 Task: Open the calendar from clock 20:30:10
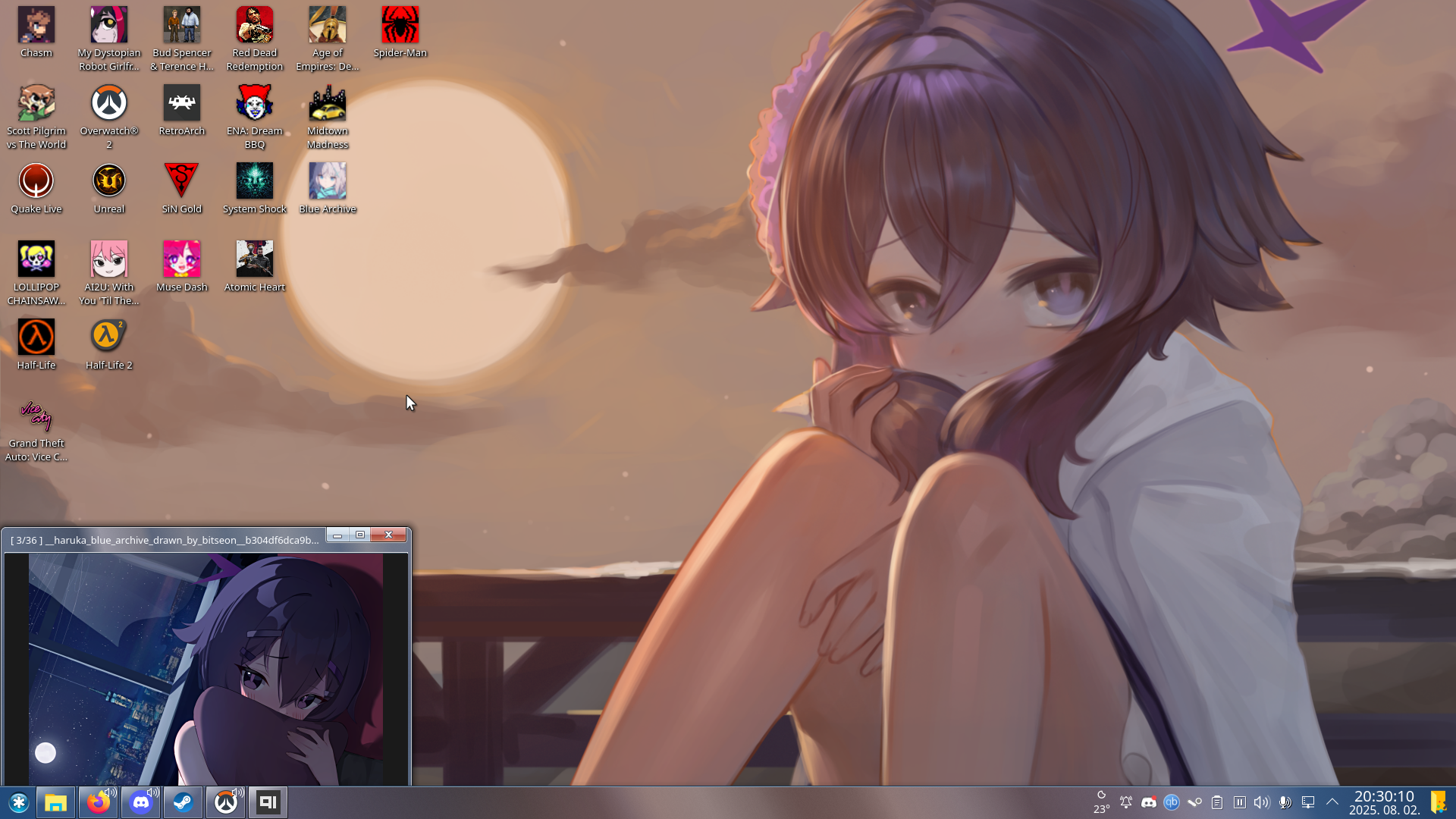pos(1385,802)
